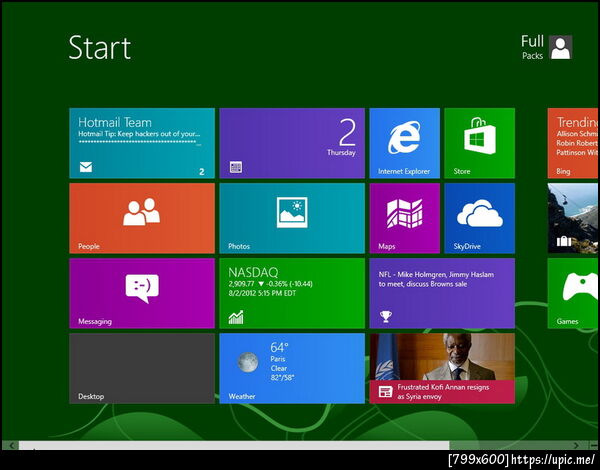Open Photos via the picture icon
The image size is (600, 470).
(x=292, y=212)
